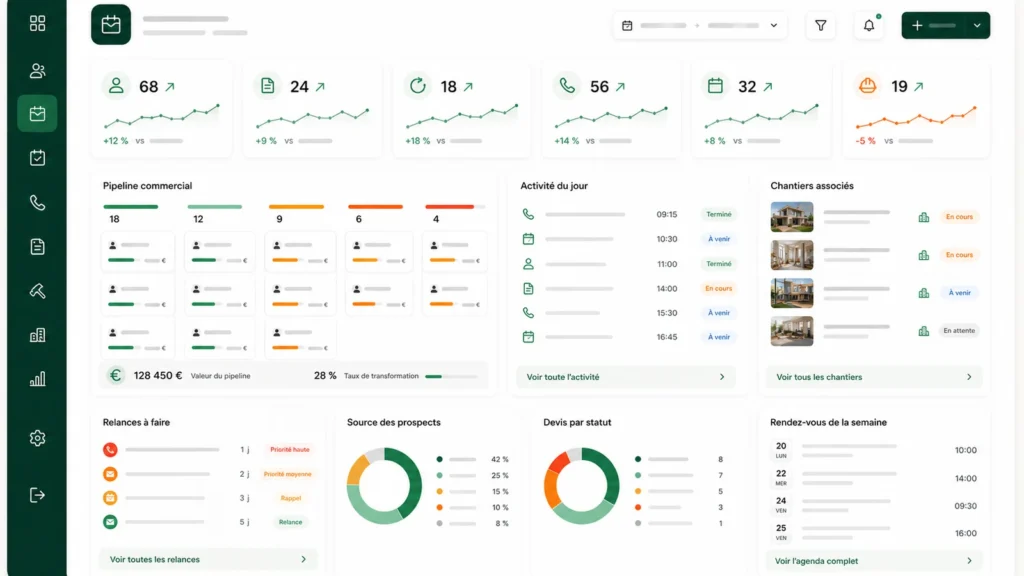The width and height of the screenshot is (1024, 576).
Task: Select the 42 % prospect source legend
Action: [473, 459]
